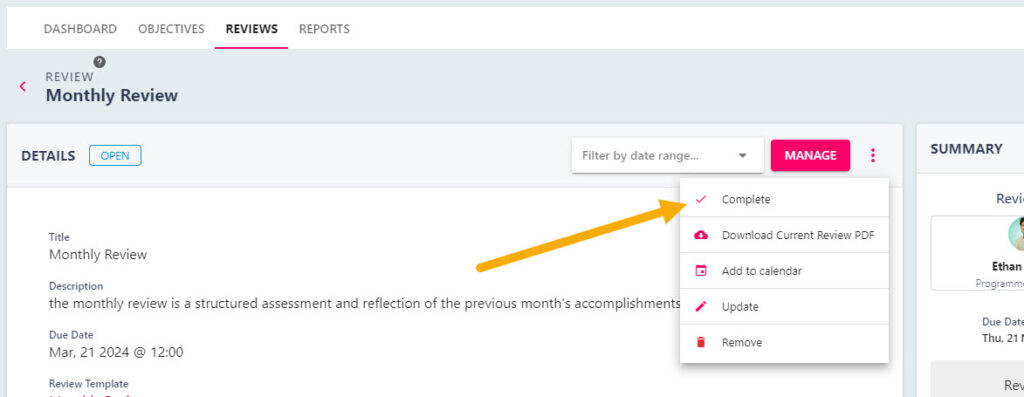Click the red trash Remove icon
The width and height of the screenshot is (1024, 397).
point(701,342)
